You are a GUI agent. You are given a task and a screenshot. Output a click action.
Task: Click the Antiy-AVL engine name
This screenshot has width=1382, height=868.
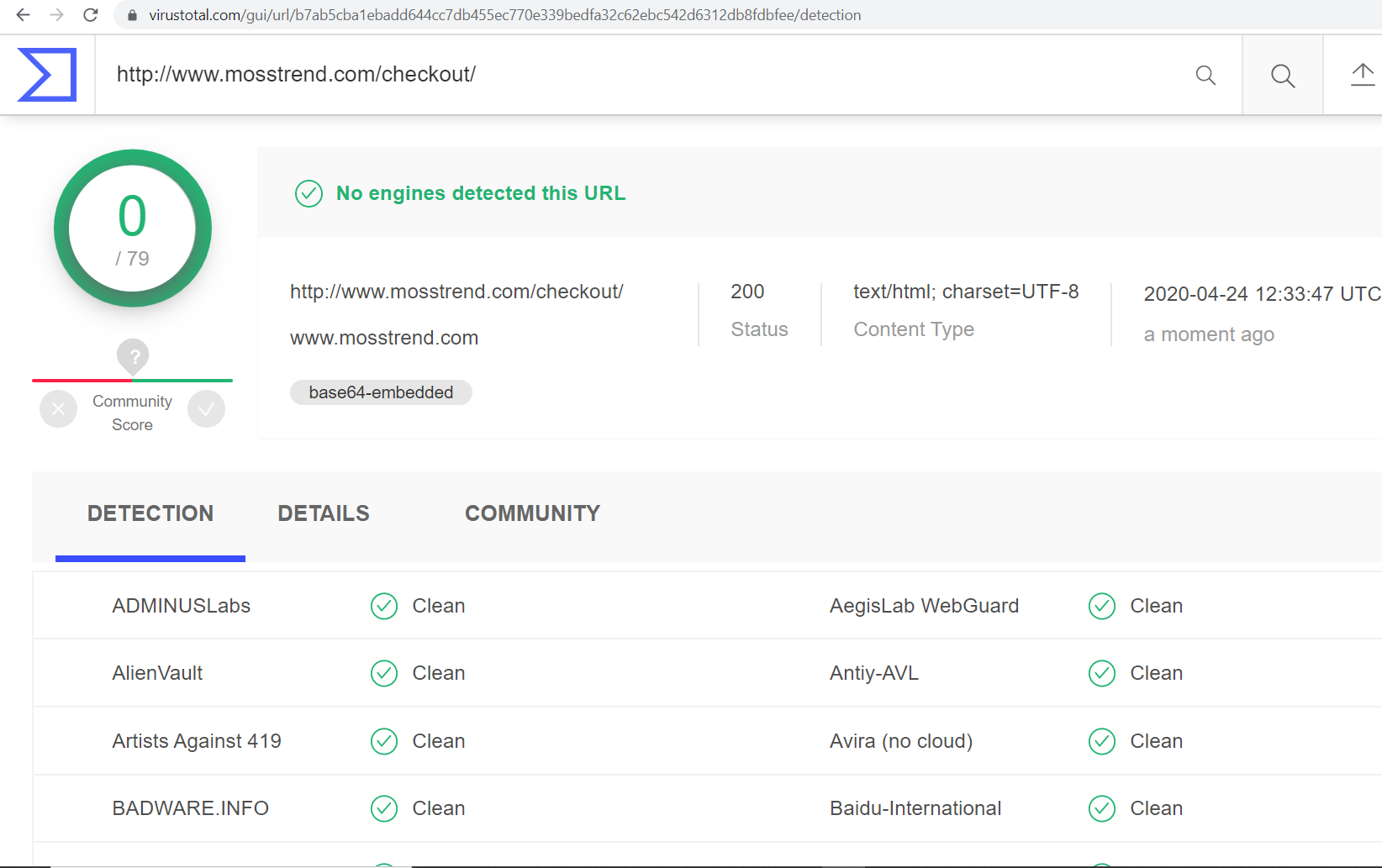(874, 673)
